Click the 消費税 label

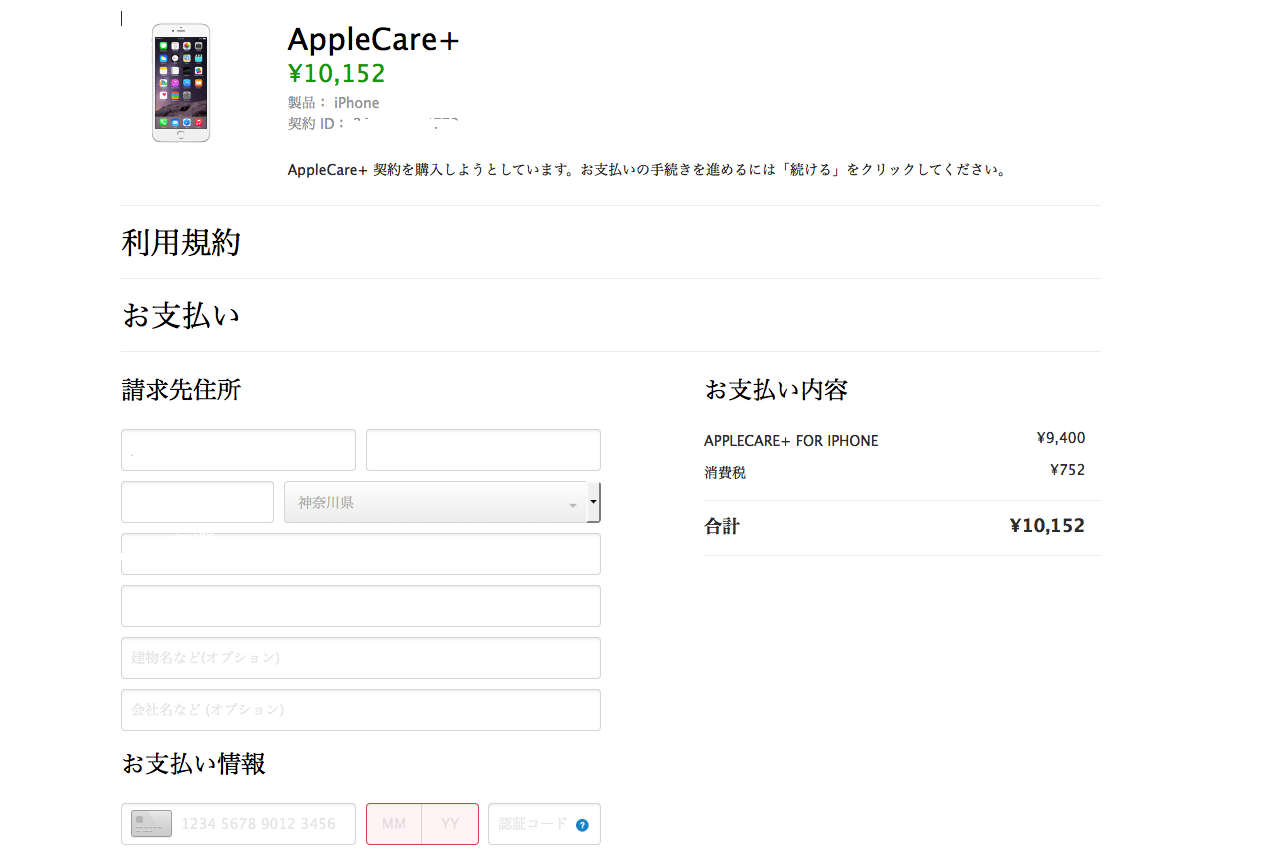point(725,473)
